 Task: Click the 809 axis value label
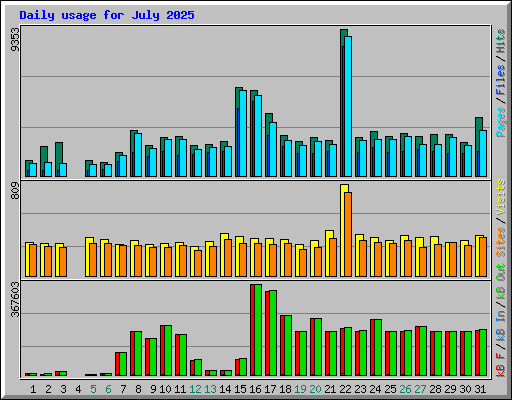click(x=15, y=191)
